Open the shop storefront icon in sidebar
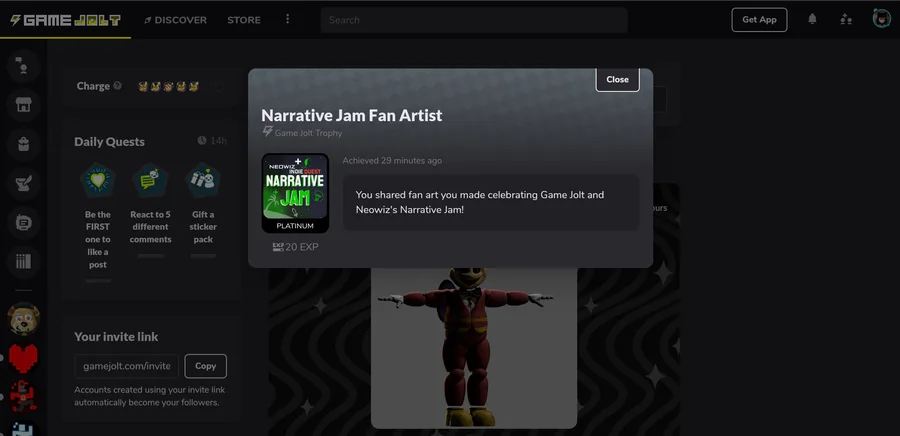Image resolution: width=900 pixels, height=436 pixels. click(x=23, y=105)
